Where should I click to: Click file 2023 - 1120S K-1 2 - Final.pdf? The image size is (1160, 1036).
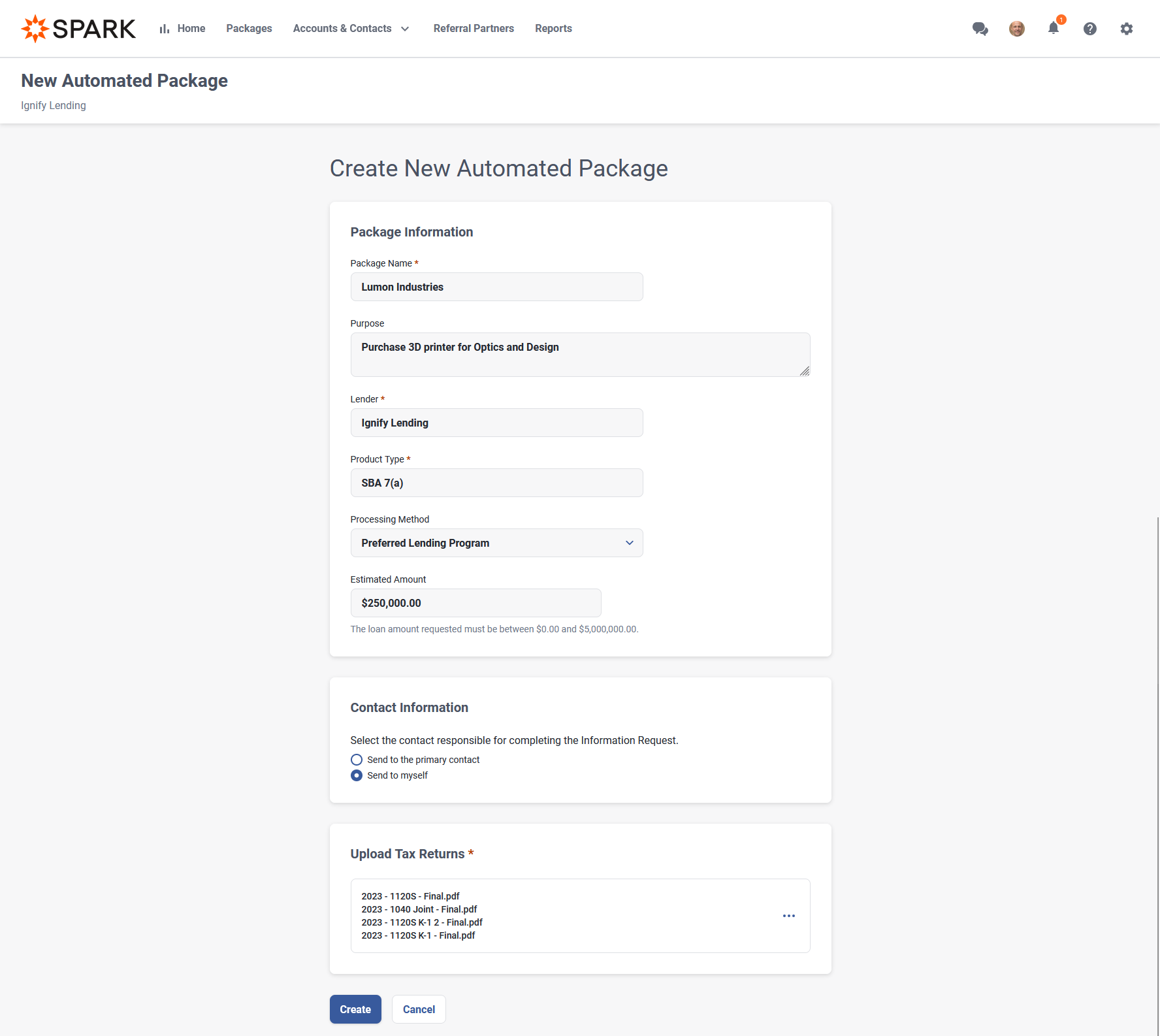click(422, 922)
